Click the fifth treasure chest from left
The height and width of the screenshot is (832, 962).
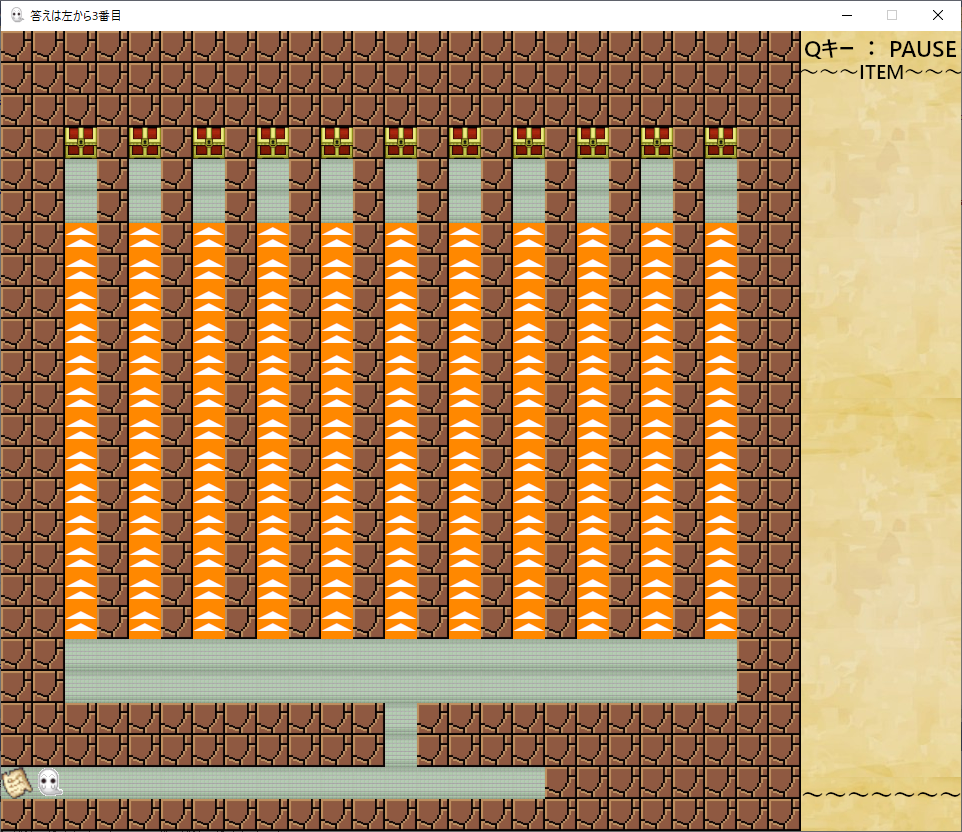(x=337, y=142)
